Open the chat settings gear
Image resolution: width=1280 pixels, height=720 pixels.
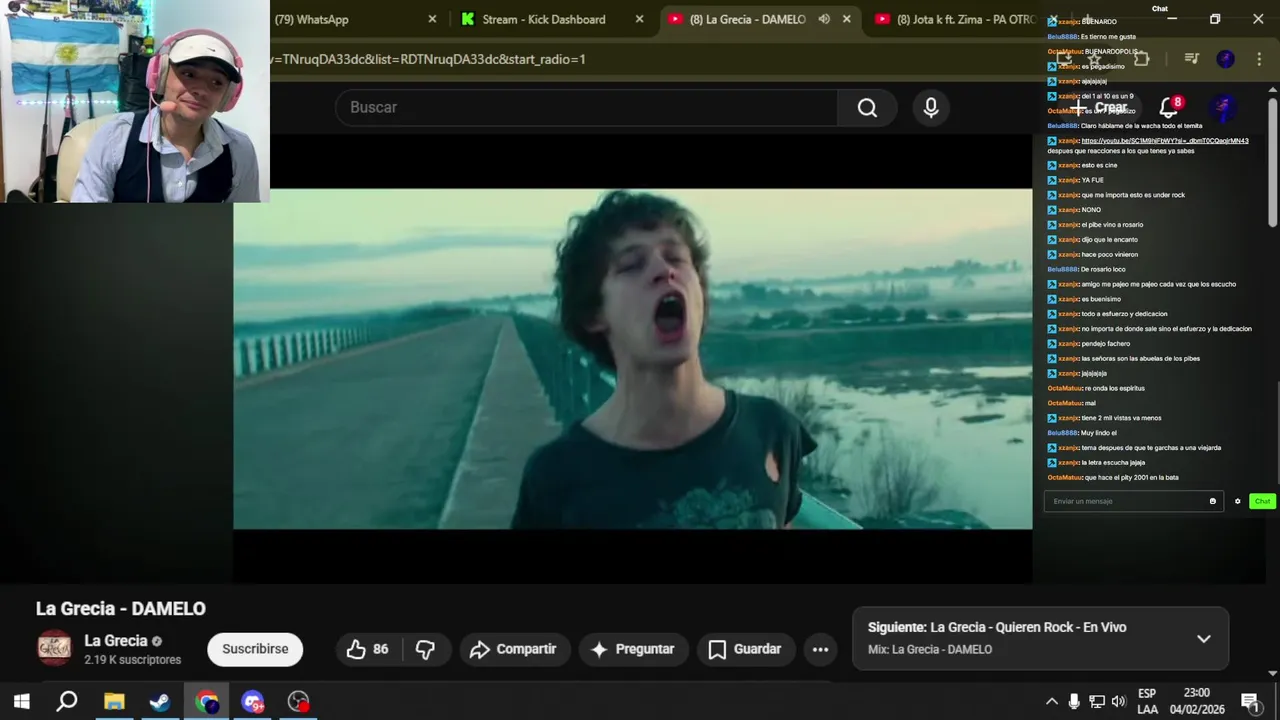pos(1237,501)
